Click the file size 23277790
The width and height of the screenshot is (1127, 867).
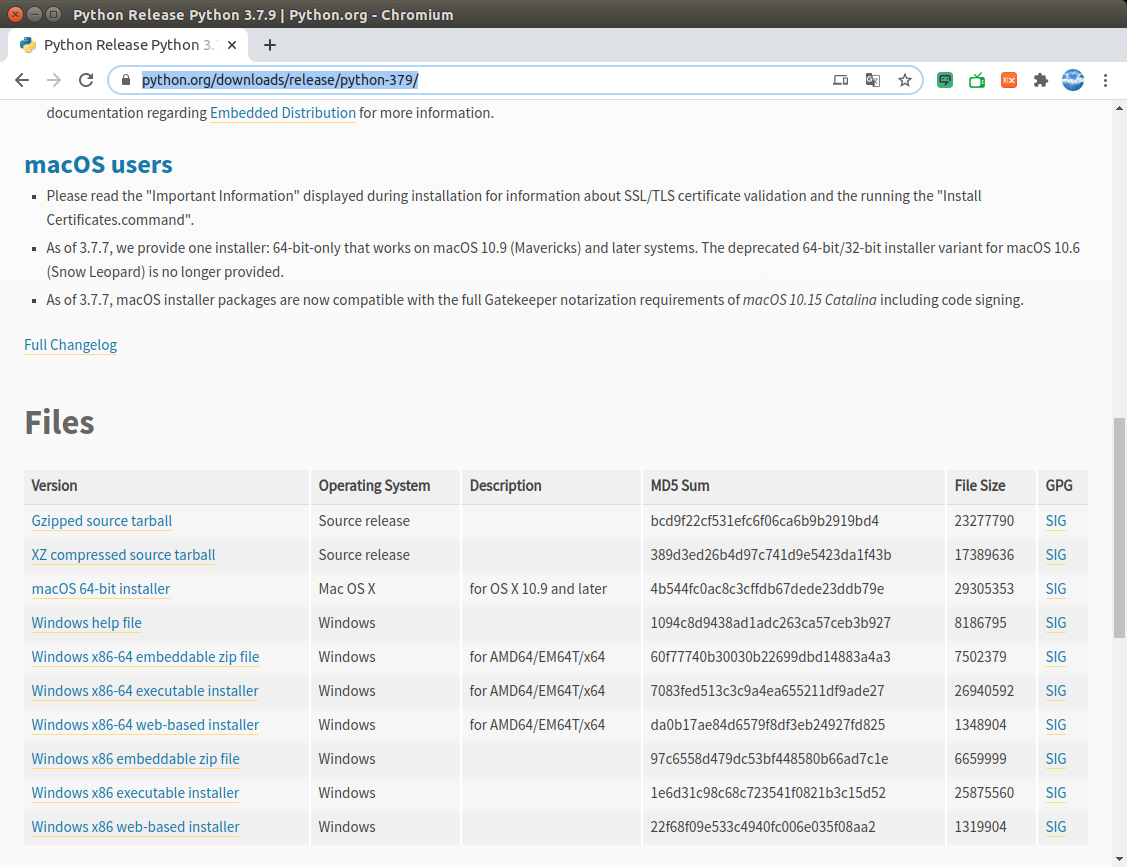(984, 521)
